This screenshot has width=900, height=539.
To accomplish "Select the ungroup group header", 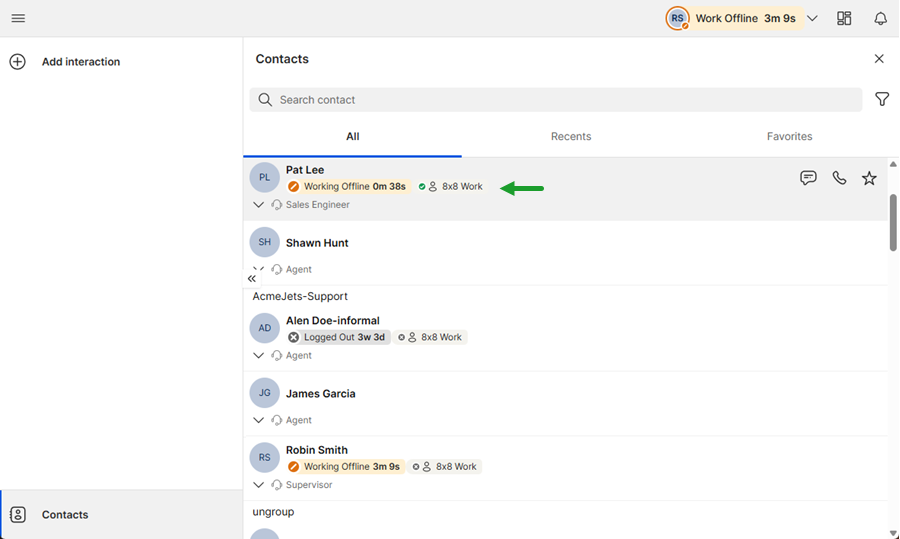I will 273,512.
